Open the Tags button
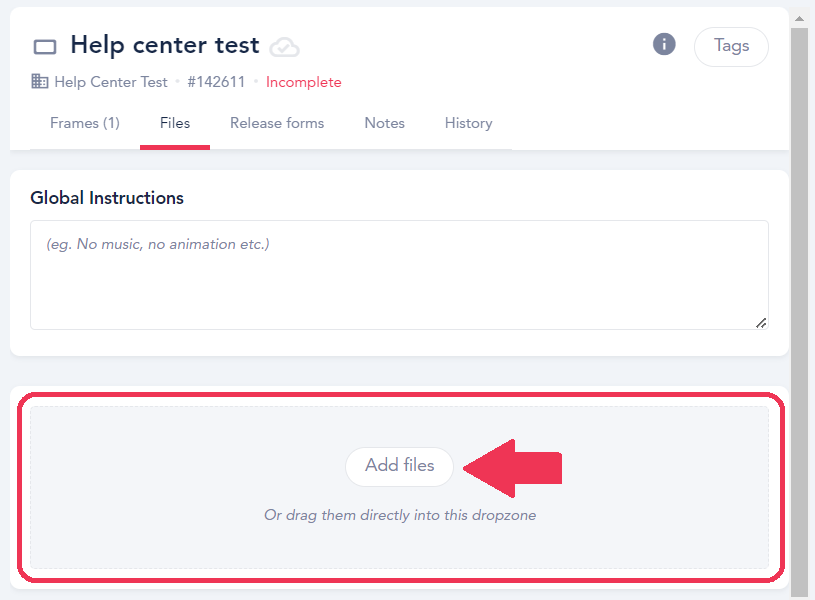This screenshot has width=815, height=600. 731,46
